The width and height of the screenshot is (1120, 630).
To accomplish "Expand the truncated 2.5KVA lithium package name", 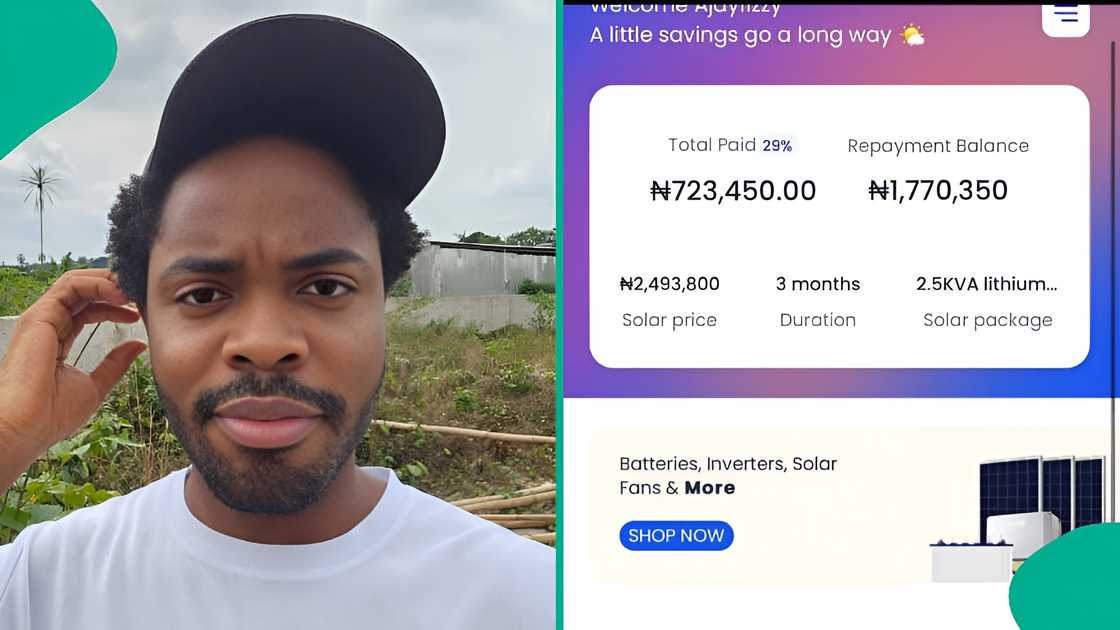I will pos(987,283).
